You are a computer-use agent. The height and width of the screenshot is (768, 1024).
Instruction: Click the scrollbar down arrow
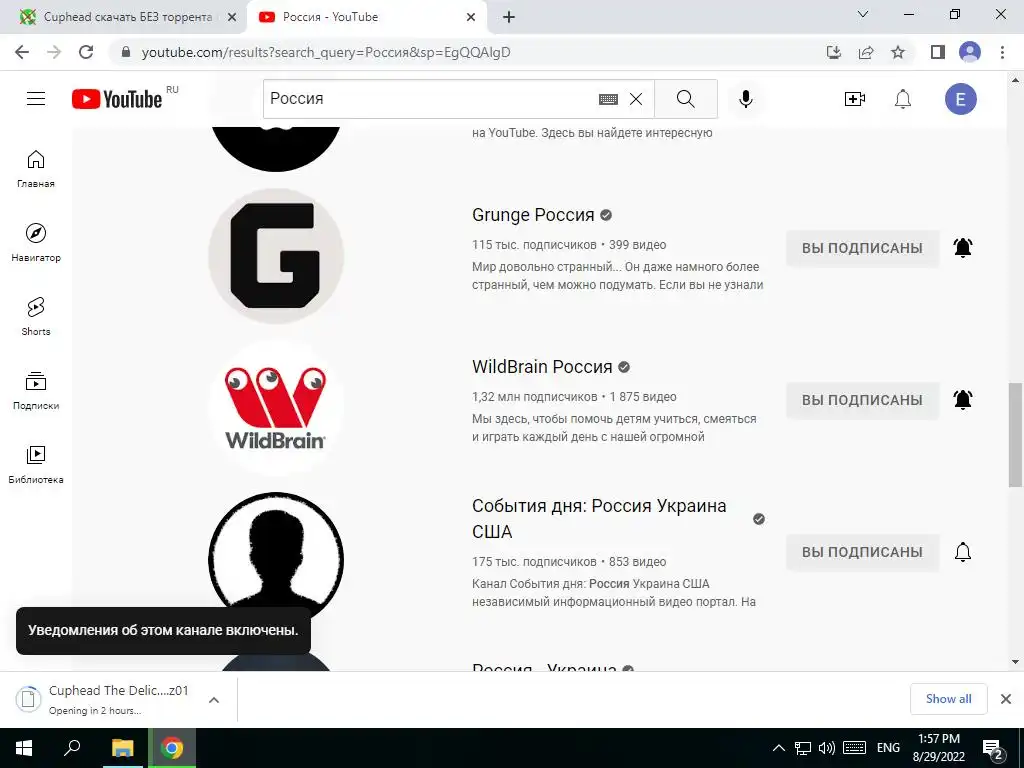point(1016,662)
